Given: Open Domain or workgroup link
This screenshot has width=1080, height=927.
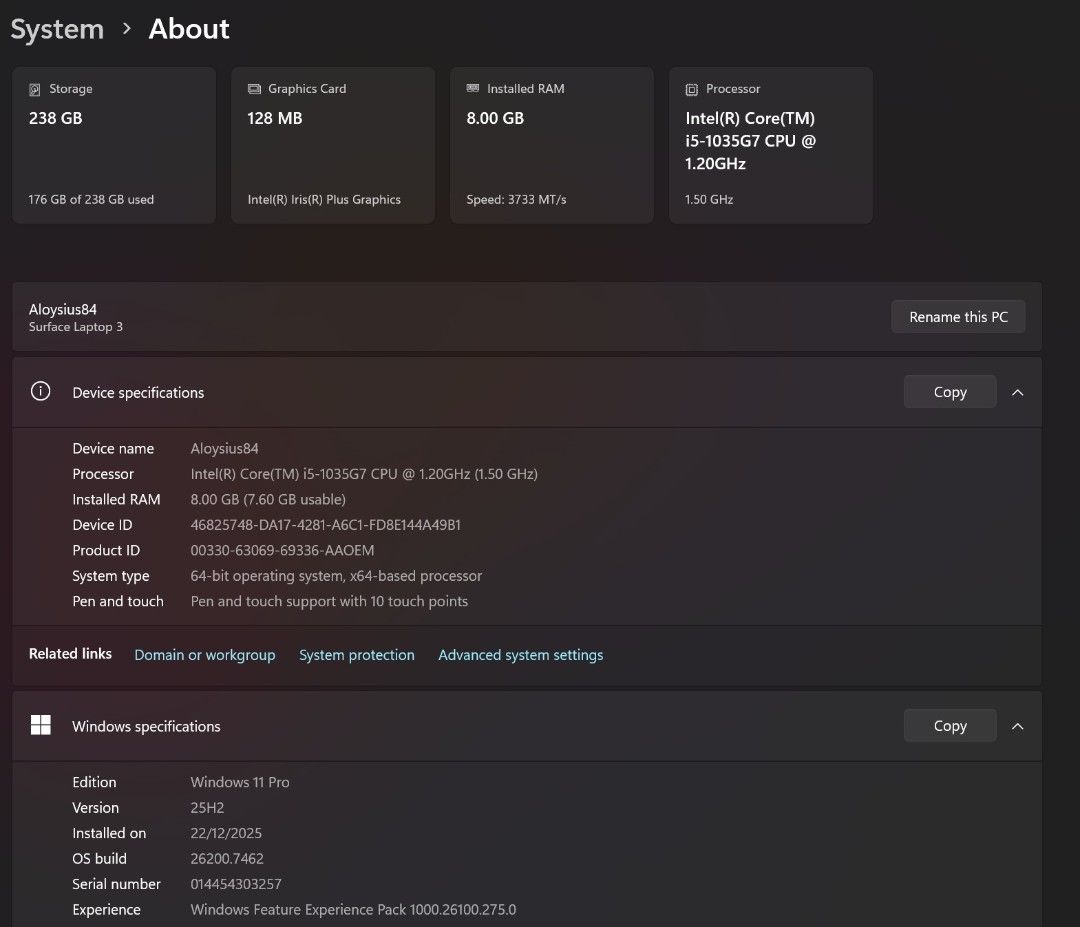Looking at the screenshot, I should point(205,655).
